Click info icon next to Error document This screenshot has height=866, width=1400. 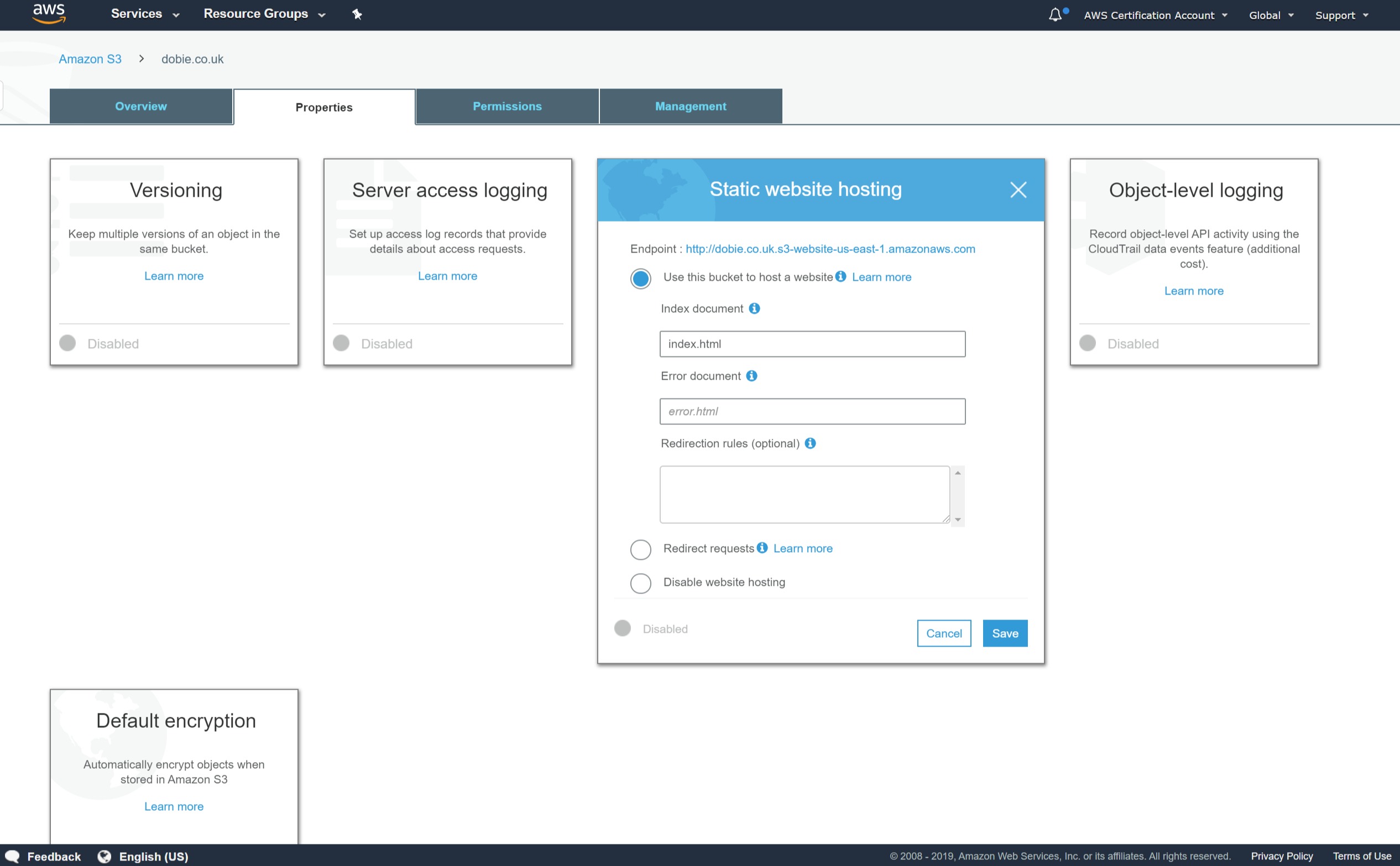click(751, 376)
